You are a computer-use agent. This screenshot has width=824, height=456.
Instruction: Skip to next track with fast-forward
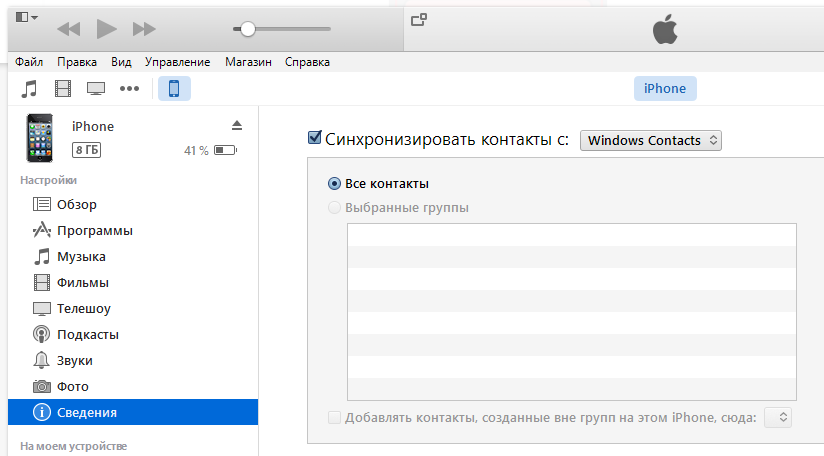pyautogui.click(x=144, y=28)
